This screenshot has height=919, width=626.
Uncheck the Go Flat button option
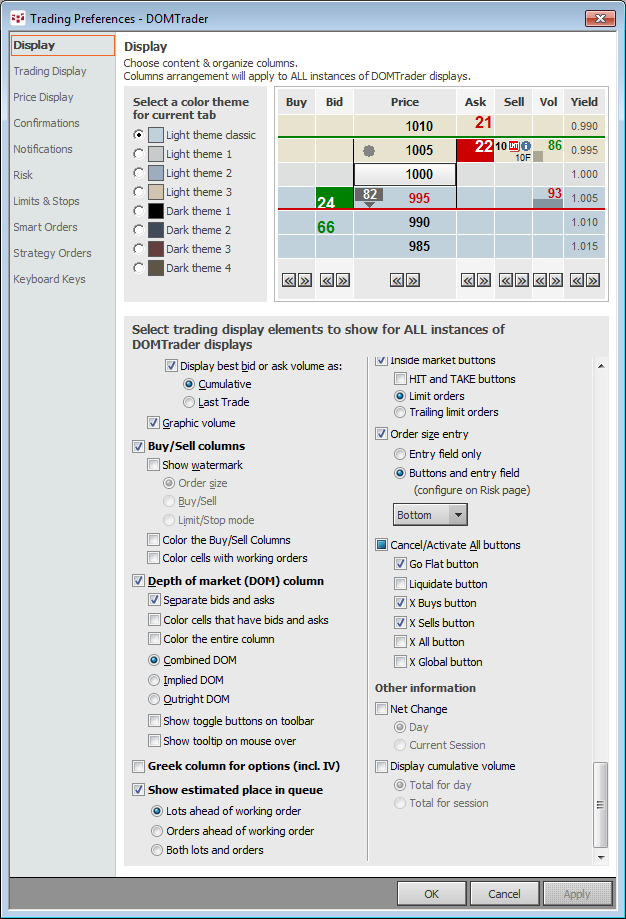[x=401, y=564]
